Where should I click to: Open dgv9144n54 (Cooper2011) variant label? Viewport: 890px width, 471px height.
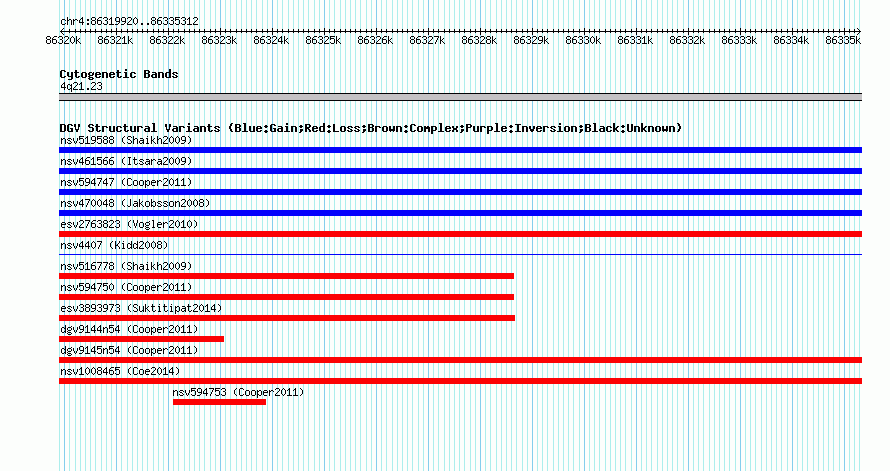pyautogui.click(x=129, y=329)
